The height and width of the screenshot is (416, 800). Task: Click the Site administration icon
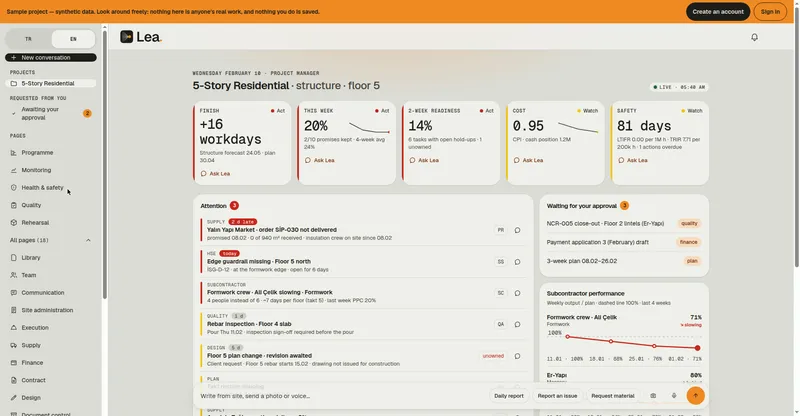14,310
